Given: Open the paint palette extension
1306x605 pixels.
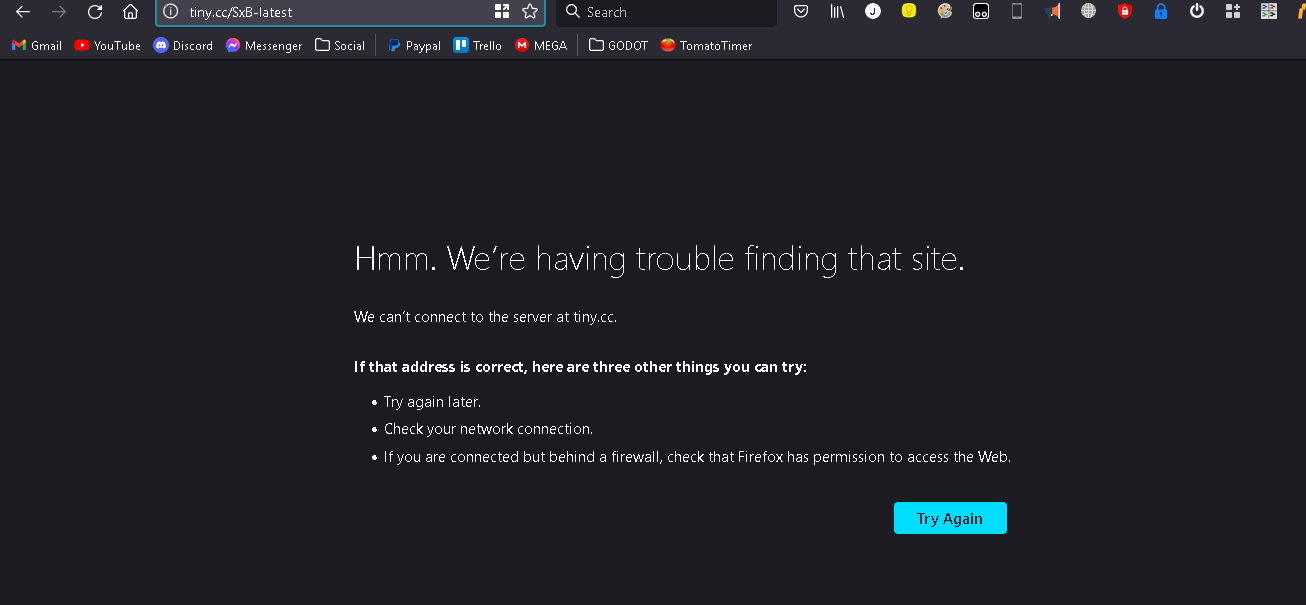Looking at the screenshot, I should pos(945,12).
